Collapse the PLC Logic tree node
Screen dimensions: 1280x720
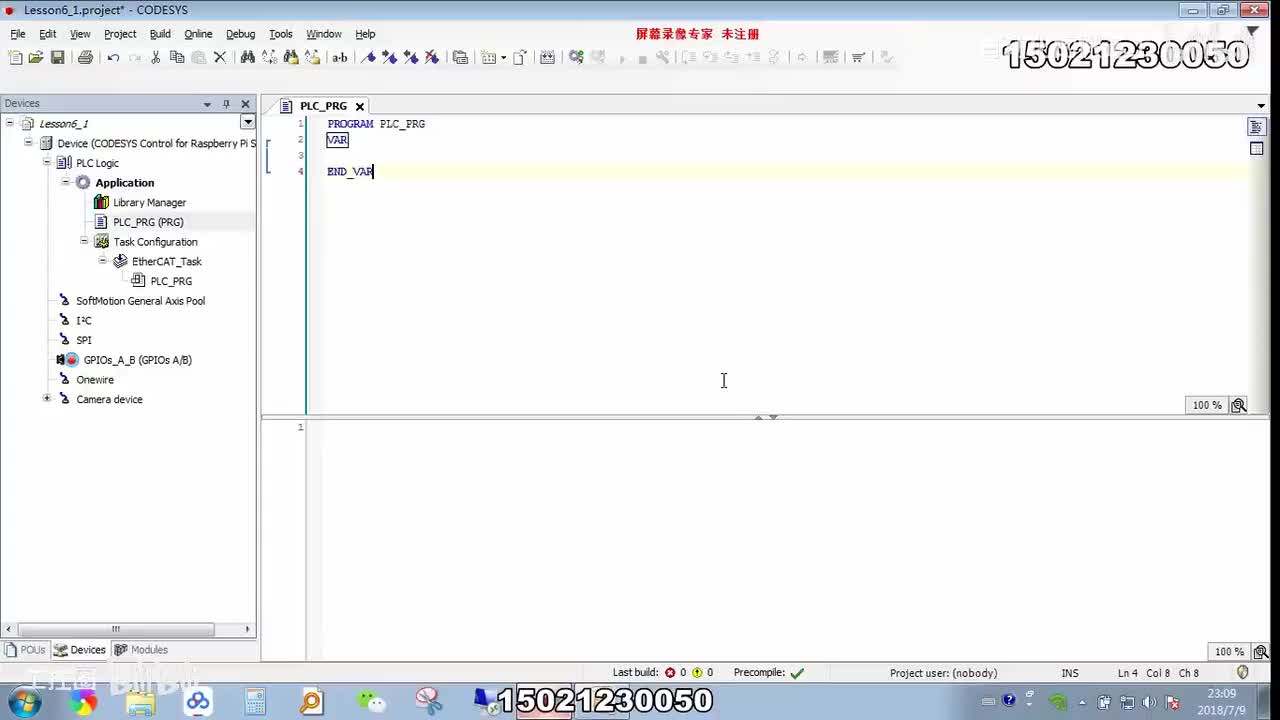point(47,163)
